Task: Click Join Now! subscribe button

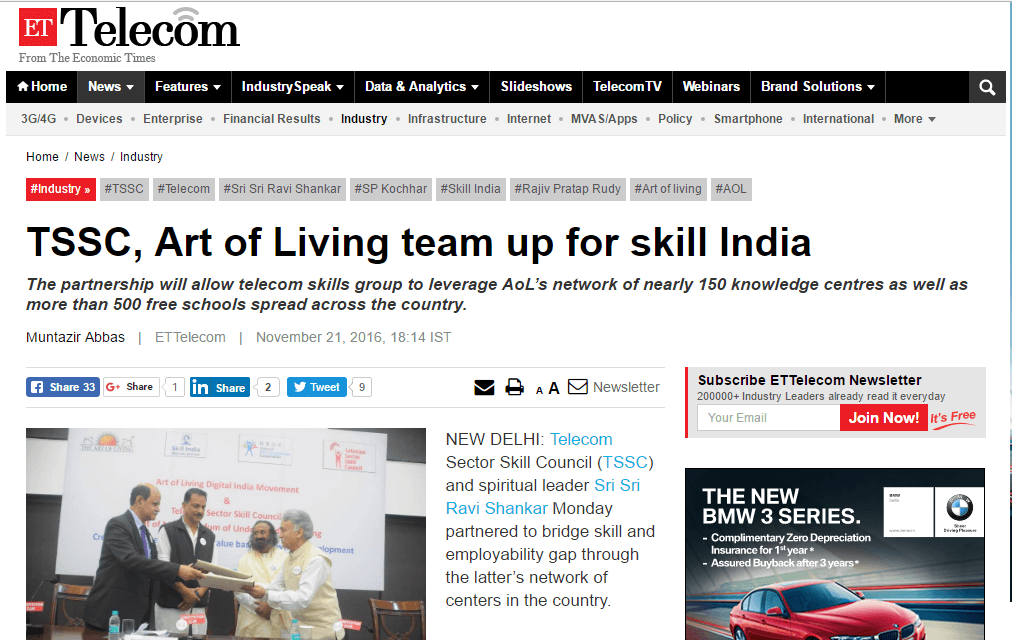Action: click(x=884, y=418)
